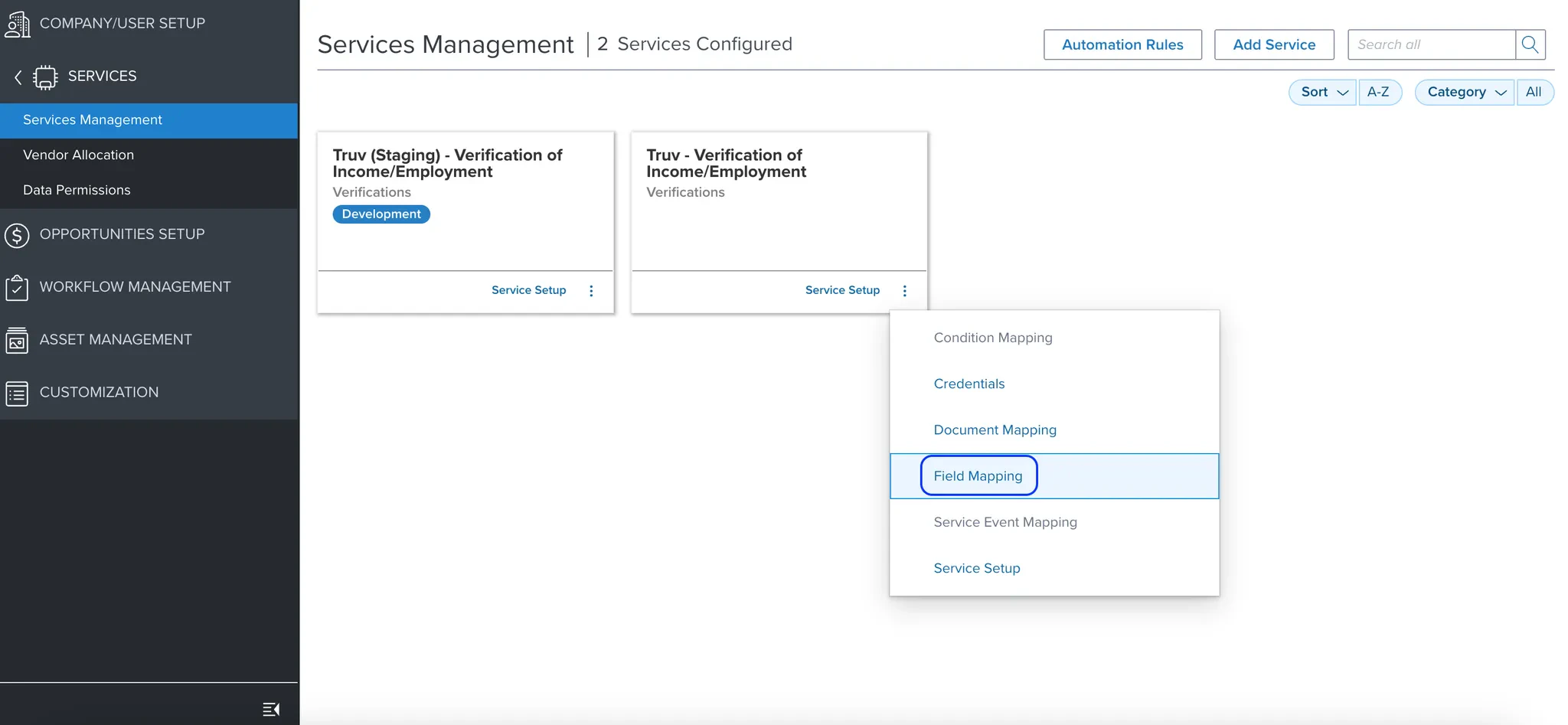Go to Vendor Allocation in sidebar
This screenshot has height=725, width=1568.
tap(78, 155)
